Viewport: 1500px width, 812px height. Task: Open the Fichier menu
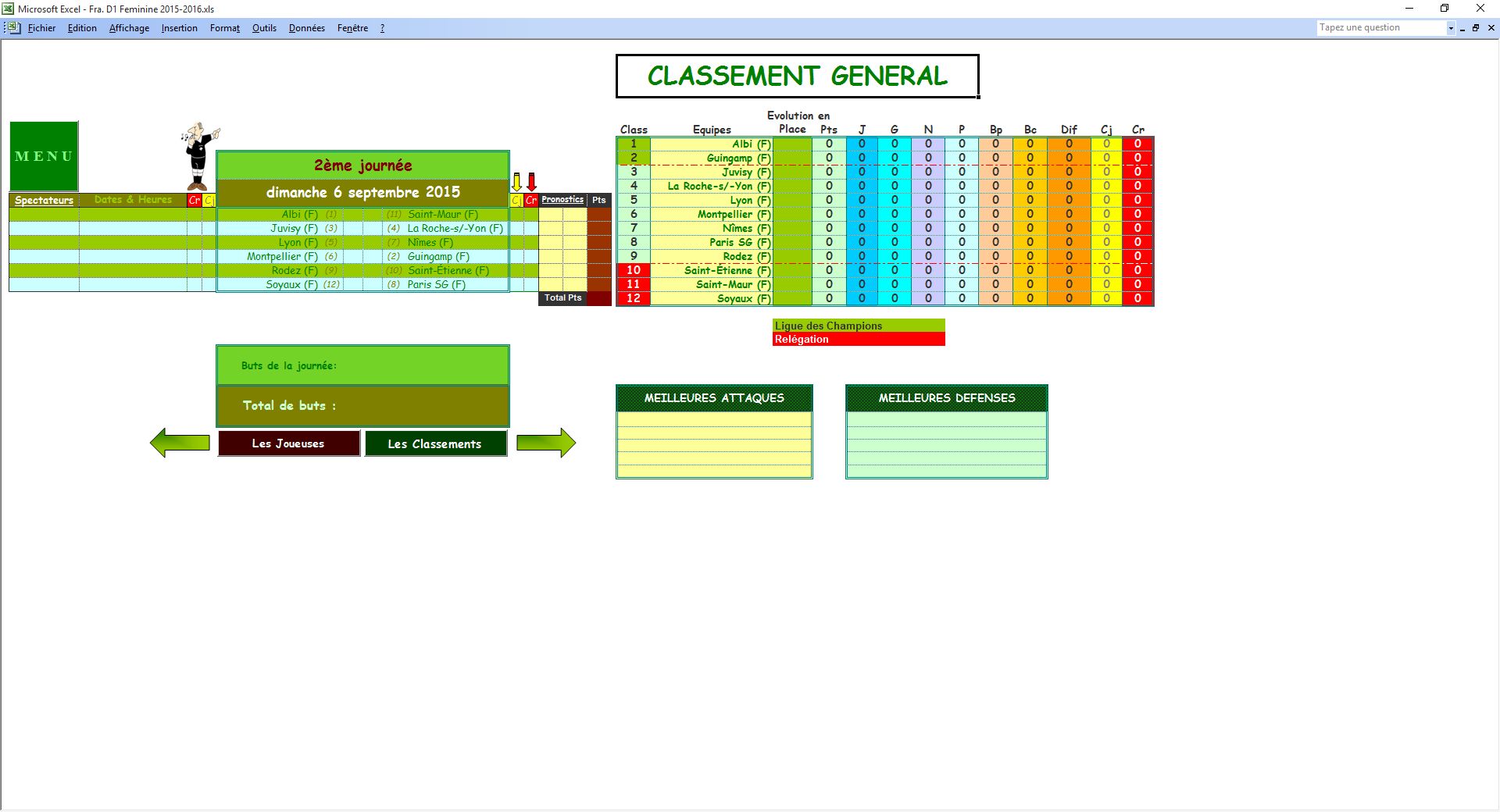[41, 28]
